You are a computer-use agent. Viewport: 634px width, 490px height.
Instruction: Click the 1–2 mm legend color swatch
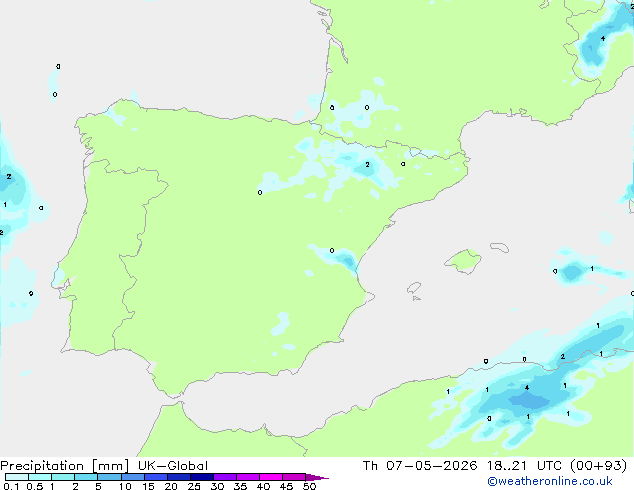tap(63, 477)
